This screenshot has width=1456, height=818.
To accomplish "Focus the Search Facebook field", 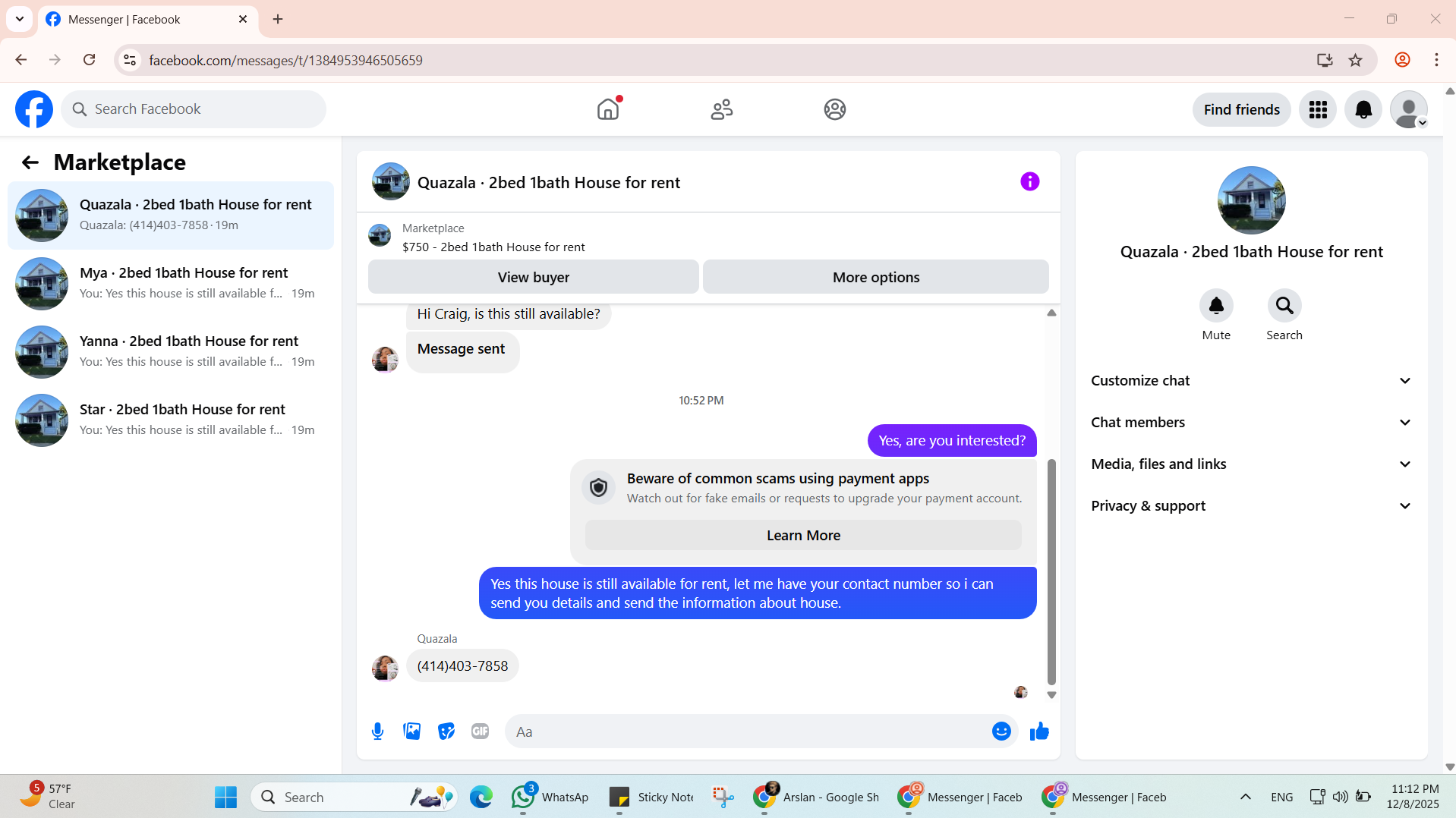I will 194,109.
